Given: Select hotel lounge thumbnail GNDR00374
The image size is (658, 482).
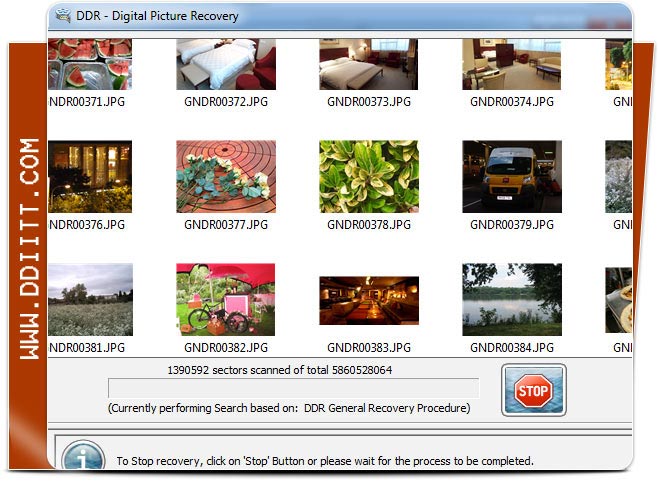Looking at the screenshot, I should point(512,64).
